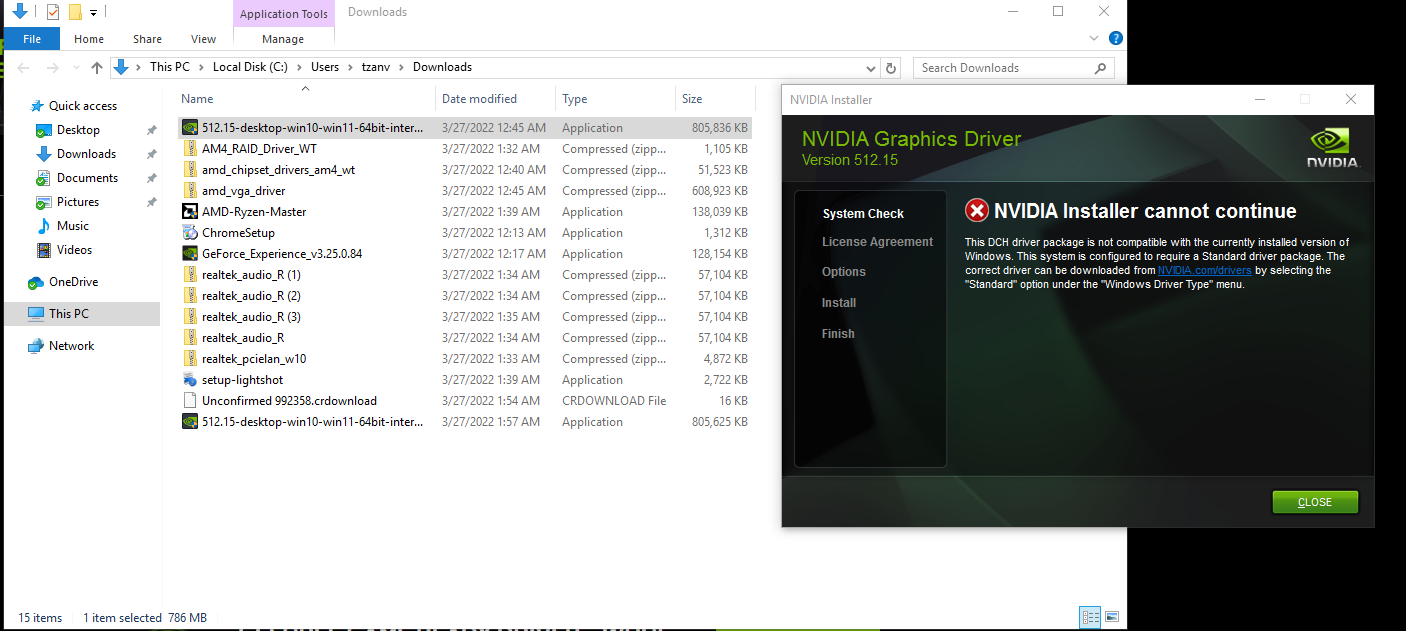Select the realtek_pcielan_w10 zip icon

coord(190,359)
